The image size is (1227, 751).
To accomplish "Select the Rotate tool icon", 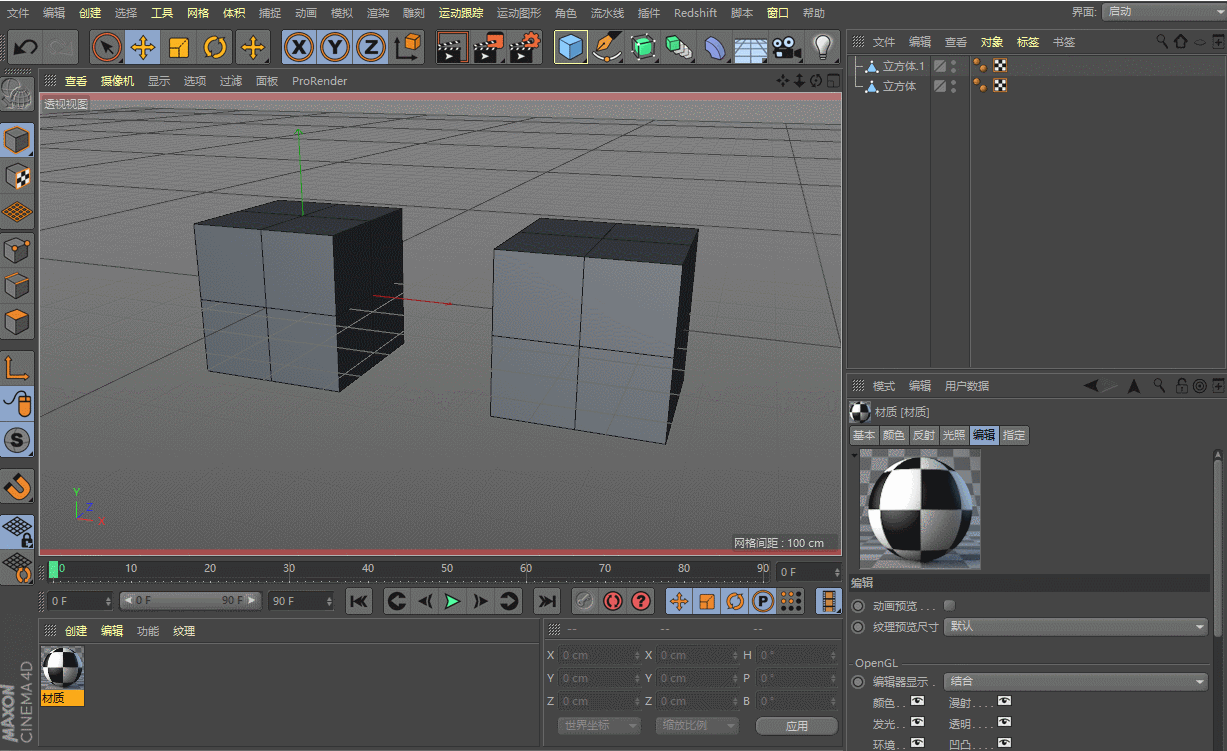I will click(x=215, y=47).
